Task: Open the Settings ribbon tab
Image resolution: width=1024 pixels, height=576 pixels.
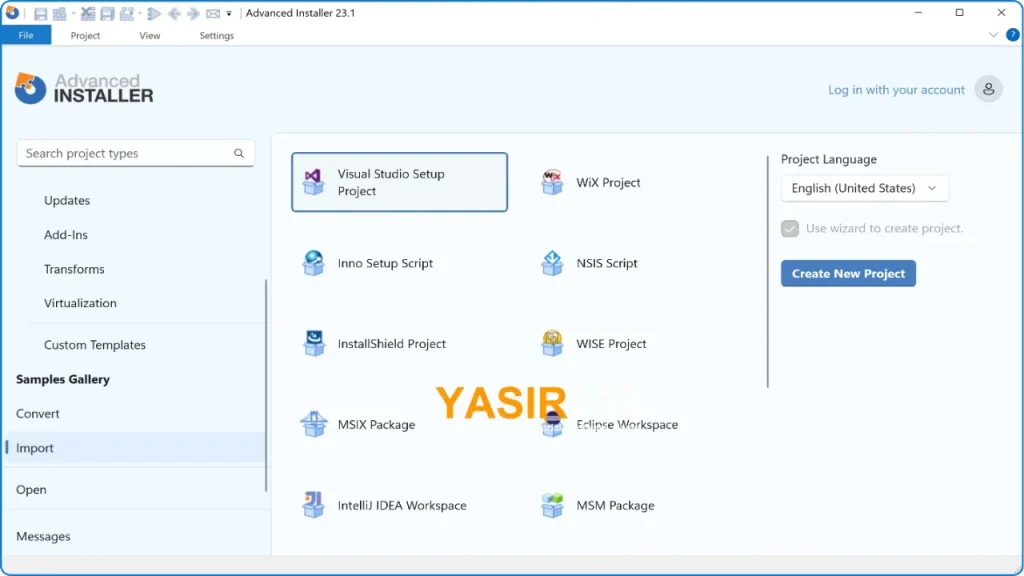Action: pos(217,35)
